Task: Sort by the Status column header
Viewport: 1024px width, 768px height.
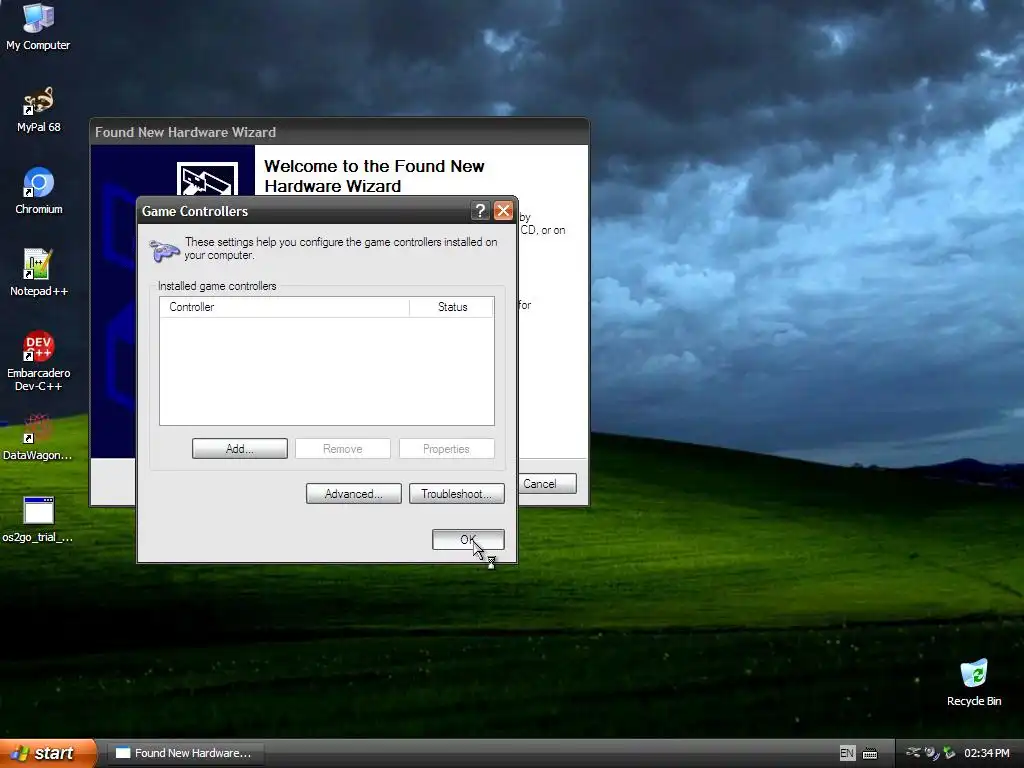Action: 452,307
